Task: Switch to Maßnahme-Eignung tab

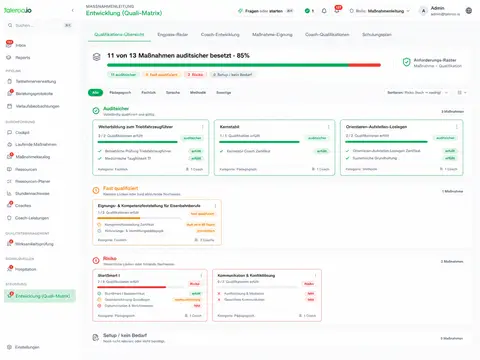Action: 272,34
